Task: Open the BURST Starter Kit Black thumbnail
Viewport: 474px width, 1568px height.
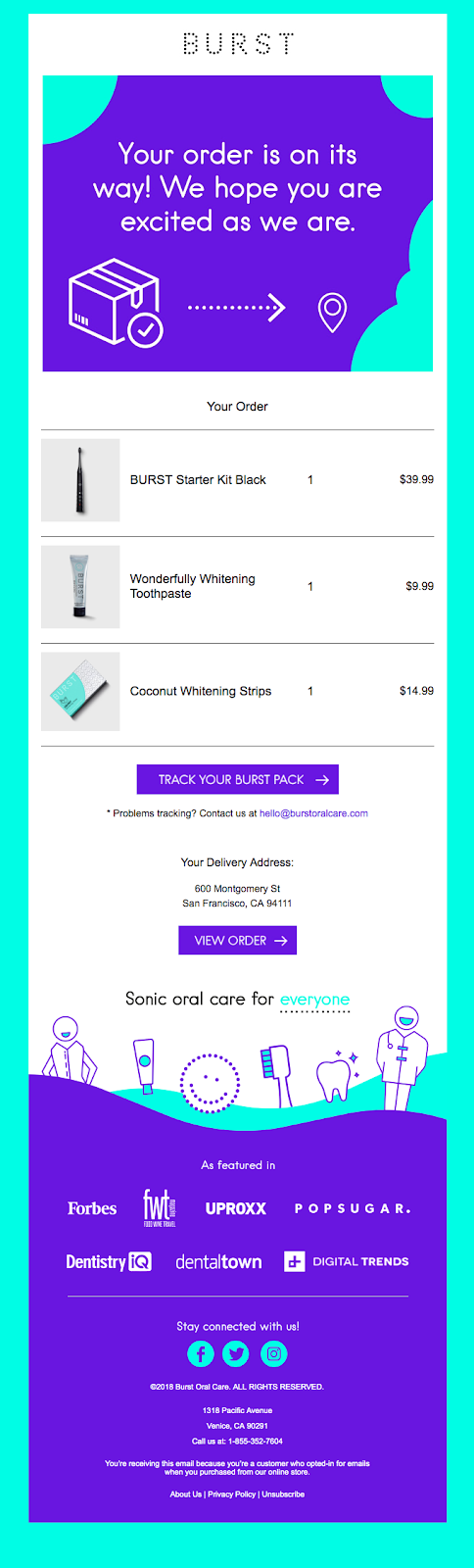Action: (80, 480)
